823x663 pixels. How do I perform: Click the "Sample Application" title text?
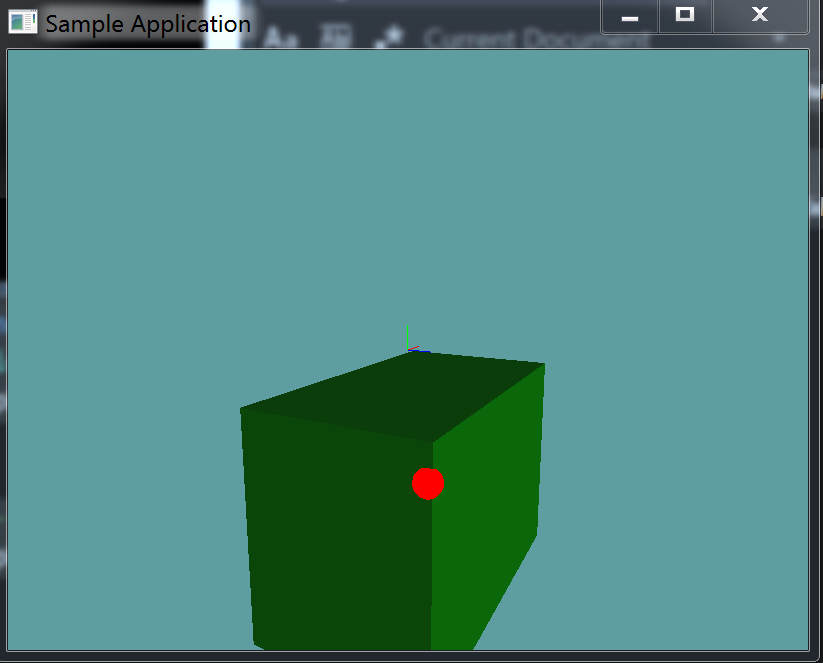point(148,23)
